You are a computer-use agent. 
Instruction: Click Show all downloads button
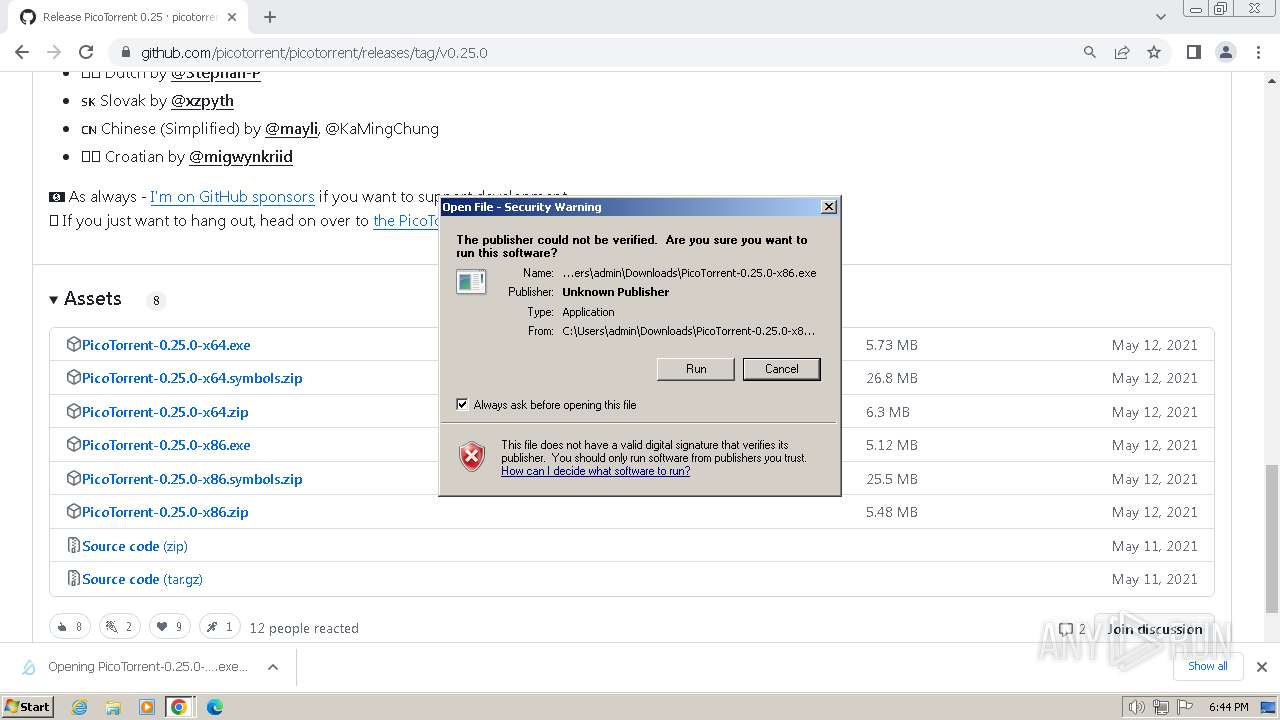(x=1207, y=666)
